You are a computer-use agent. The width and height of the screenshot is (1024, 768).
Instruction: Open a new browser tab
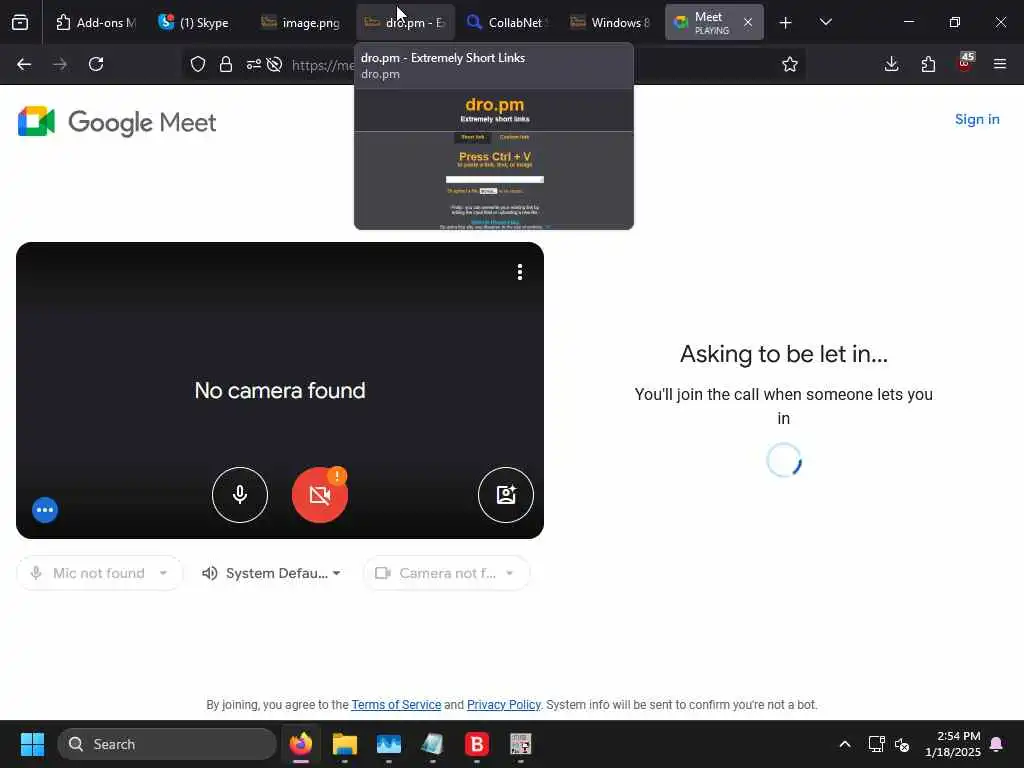(x=786, y=23)
